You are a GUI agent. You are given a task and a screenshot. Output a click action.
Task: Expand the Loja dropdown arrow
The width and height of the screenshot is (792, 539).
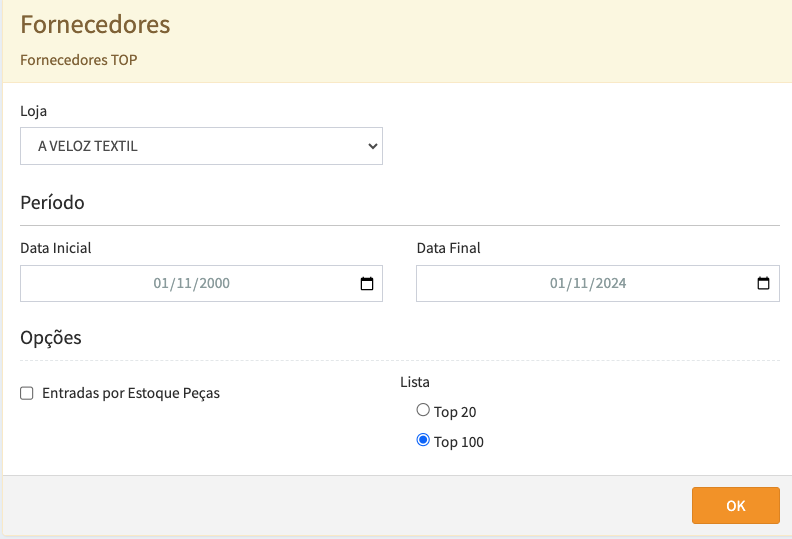[x=373, y=146]
